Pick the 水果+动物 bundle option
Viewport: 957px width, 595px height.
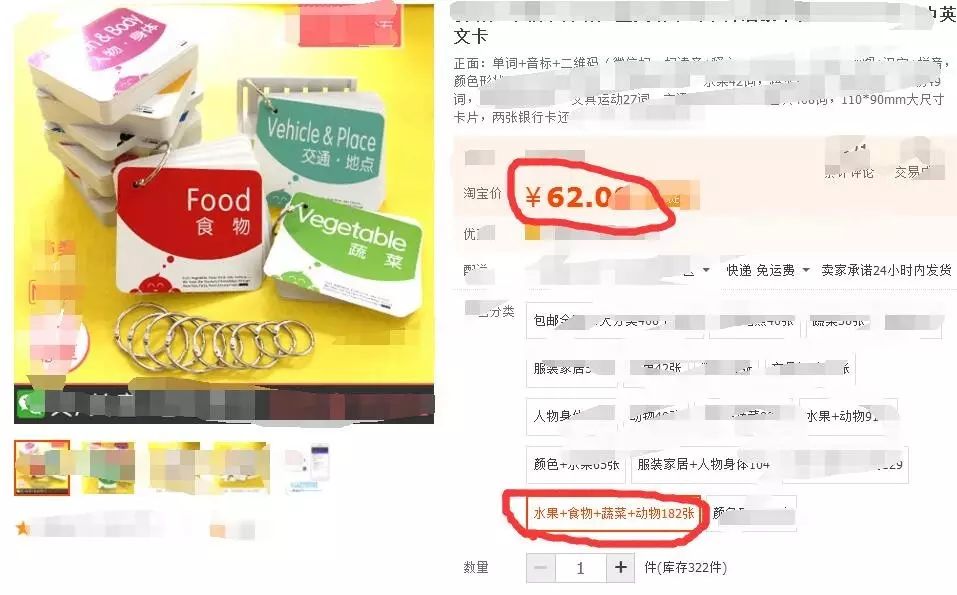point(848,416)
